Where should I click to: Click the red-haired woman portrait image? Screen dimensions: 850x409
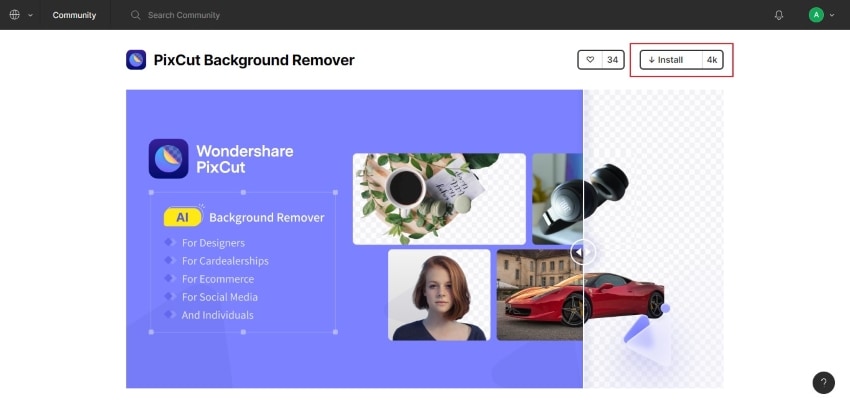pyautogui.click(x=439, y=295)
